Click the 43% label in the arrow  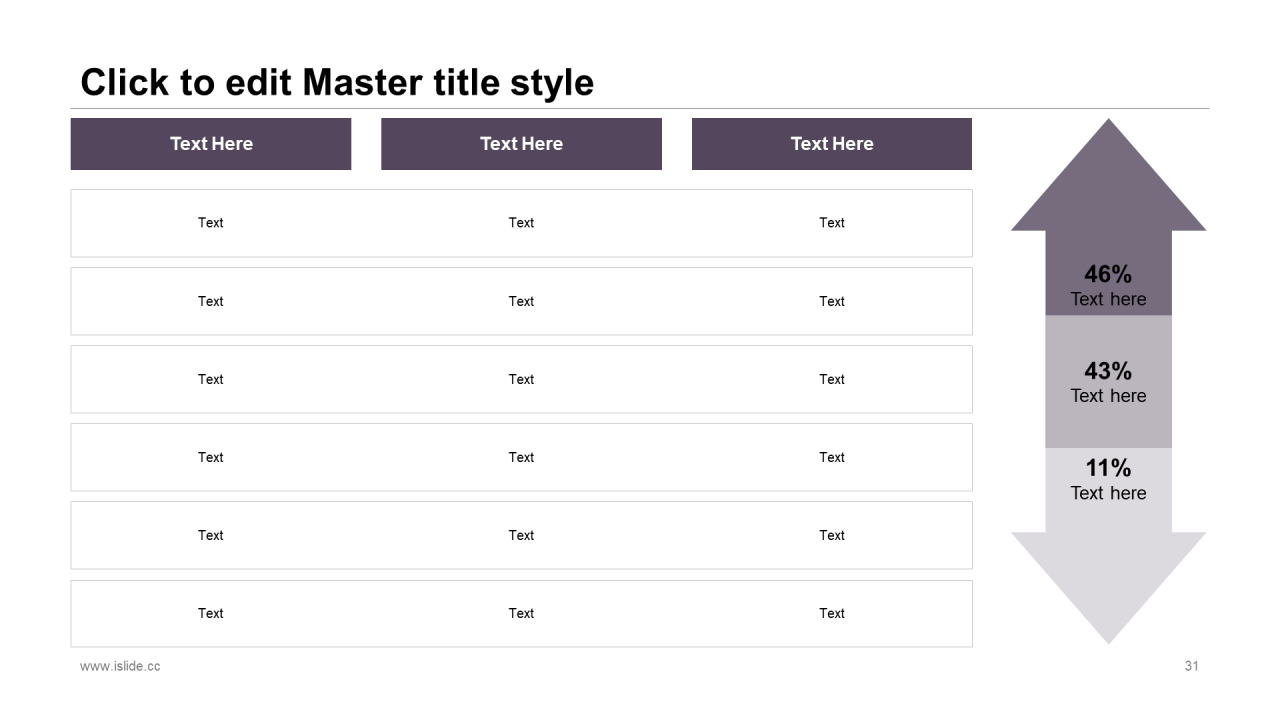coord(1108,371)
